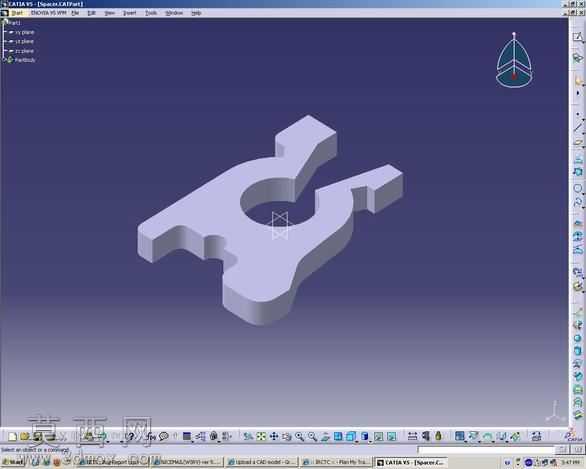Click the Create Multi-View icon

coord(338,436)
